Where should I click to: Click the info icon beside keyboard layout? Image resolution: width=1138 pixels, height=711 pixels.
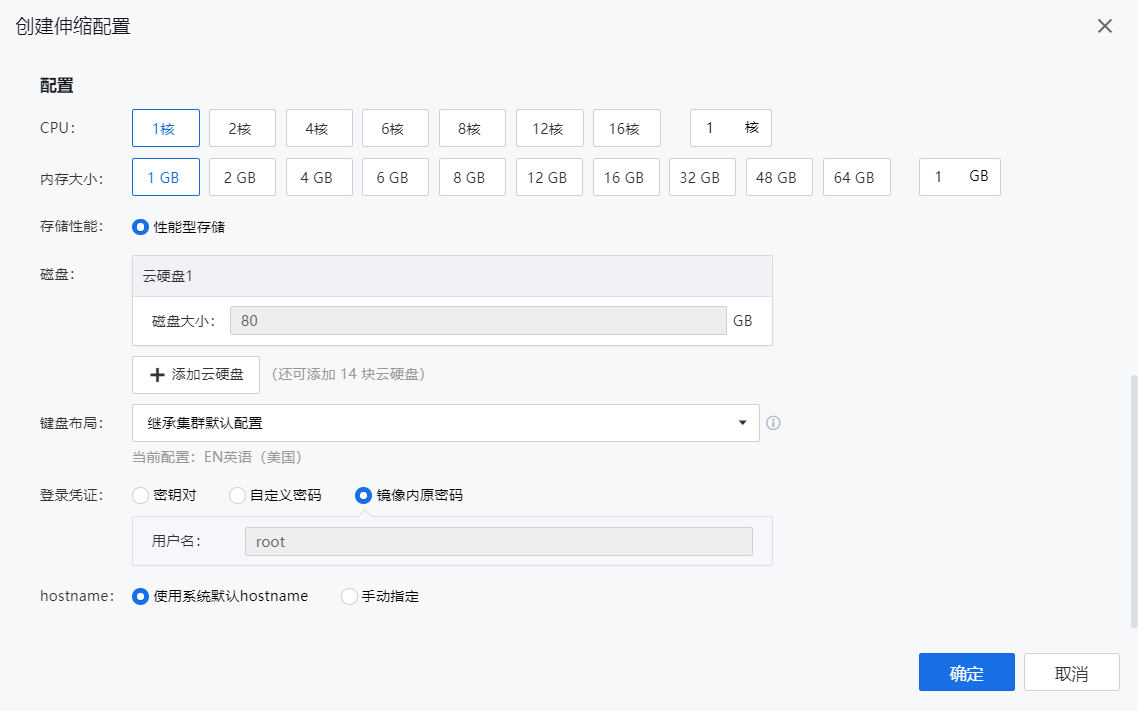tap(773, 423)
